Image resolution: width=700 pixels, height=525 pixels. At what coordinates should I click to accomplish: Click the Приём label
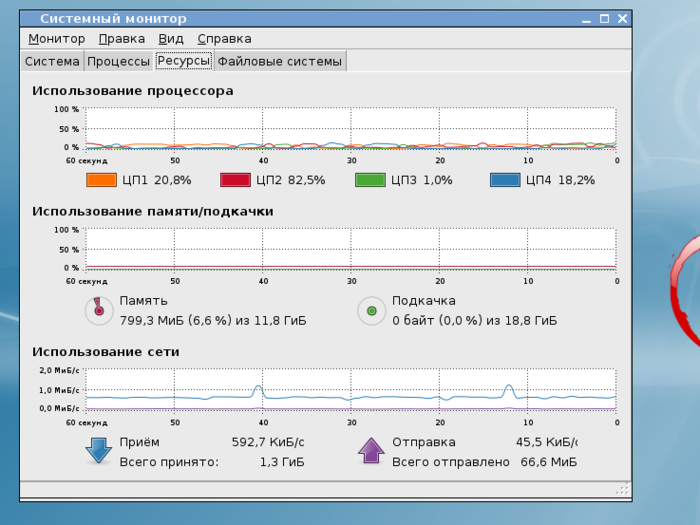tap(139, 442)
